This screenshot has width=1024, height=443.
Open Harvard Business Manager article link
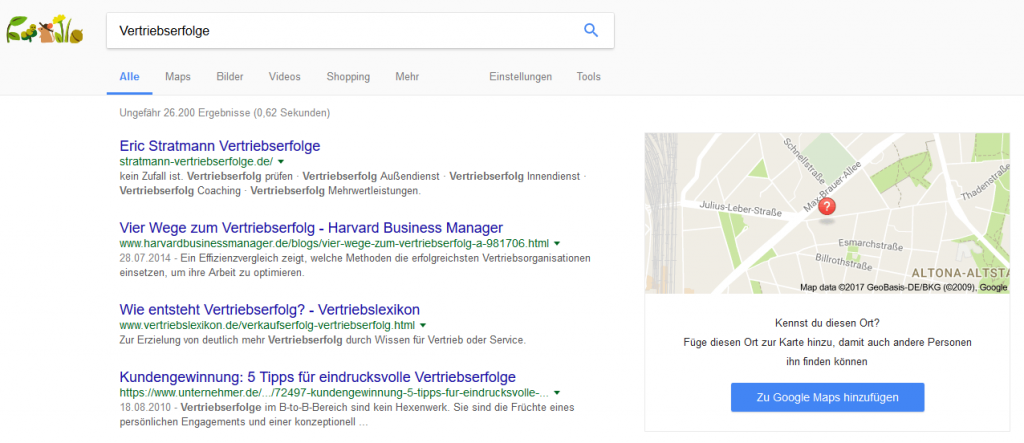(310, 227)
